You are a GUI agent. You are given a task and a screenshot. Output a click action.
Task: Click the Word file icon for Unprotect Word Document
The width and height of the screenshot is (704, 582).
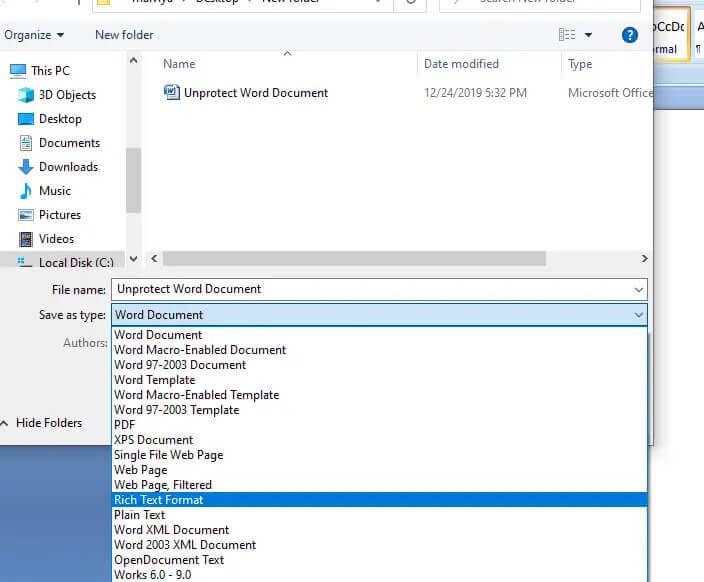click(x=172, y=93)
